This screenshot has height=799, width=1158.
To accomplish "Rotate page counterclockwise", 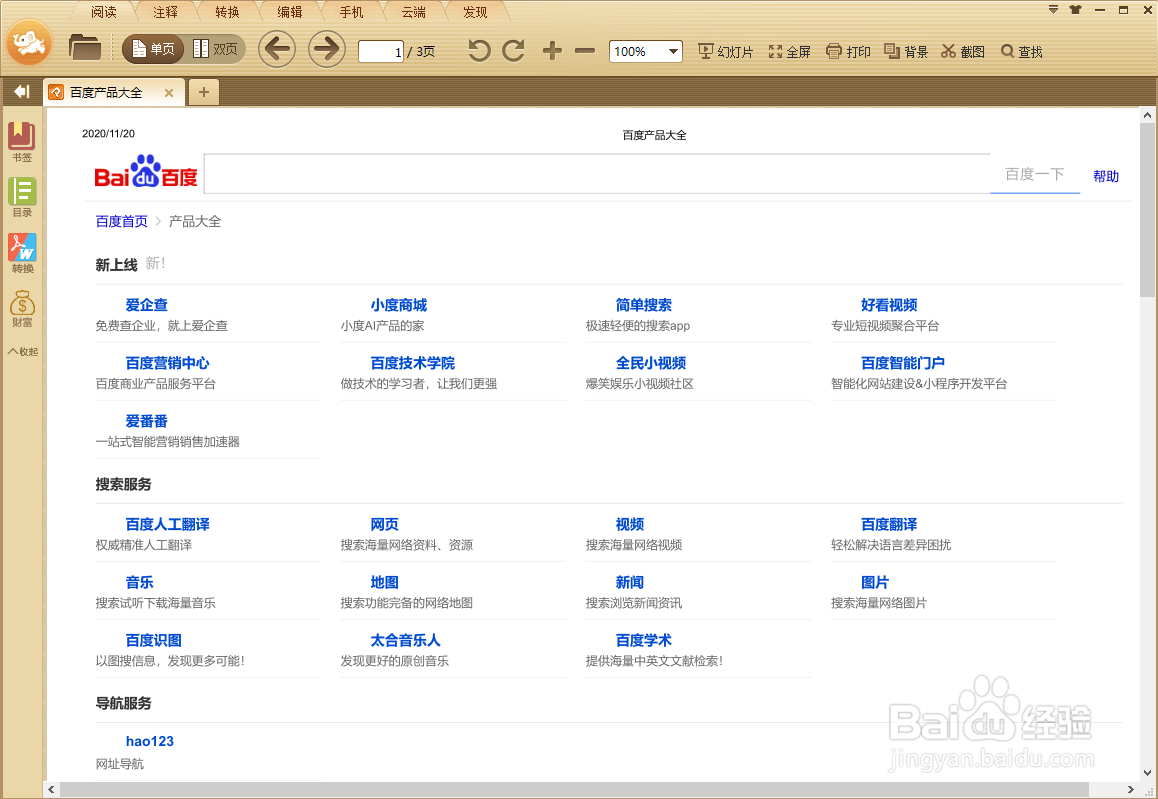I will coord(479,51).
